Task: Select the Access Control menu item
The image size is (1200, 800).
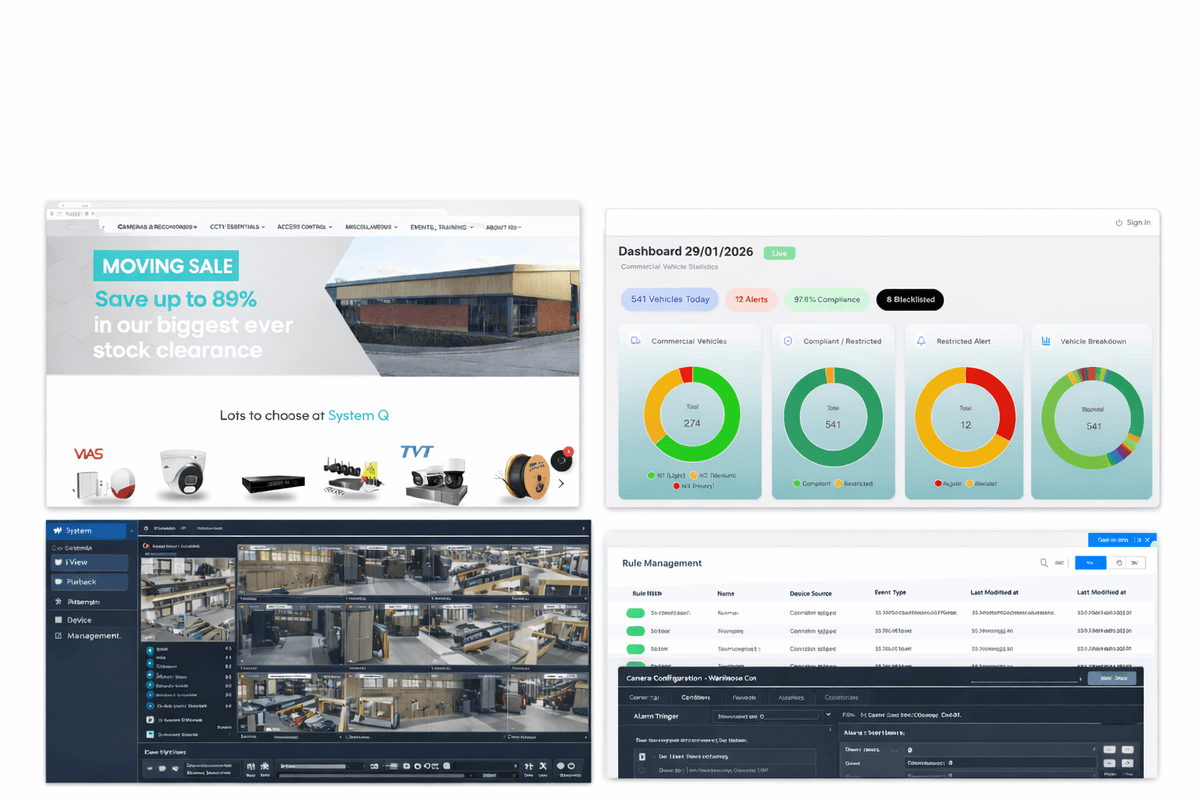Action: 303,227
